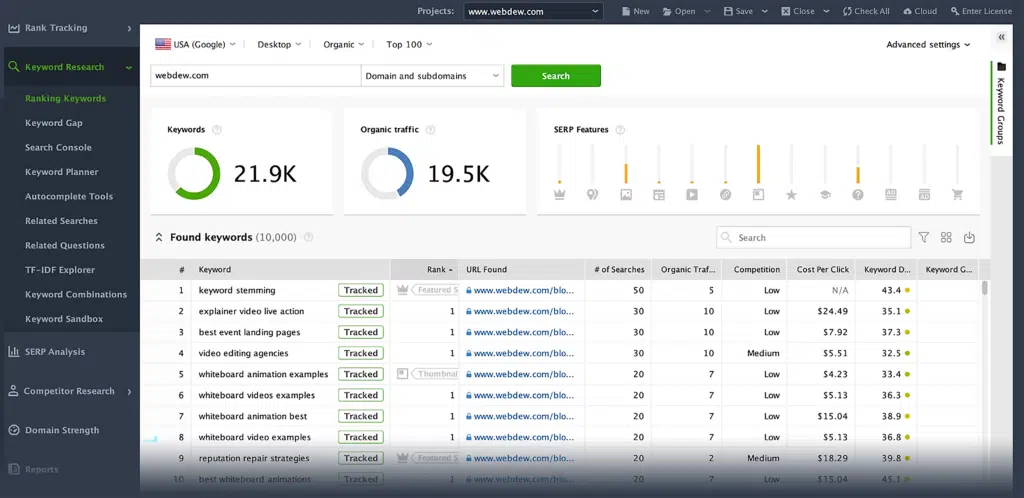
Task: Collapse the Found keywords section
Action: pos(158,238)
